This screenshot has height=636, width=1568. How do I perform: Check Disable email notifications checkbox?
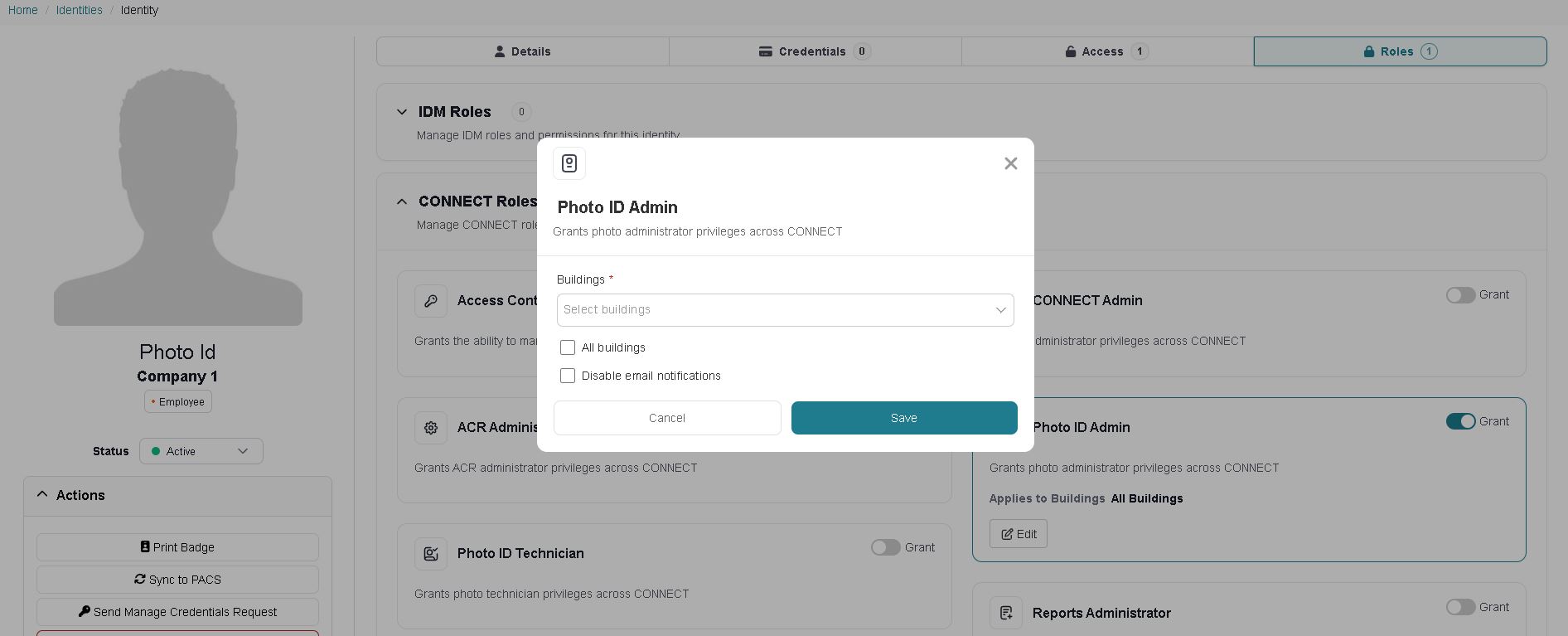[x=568, y=376]
